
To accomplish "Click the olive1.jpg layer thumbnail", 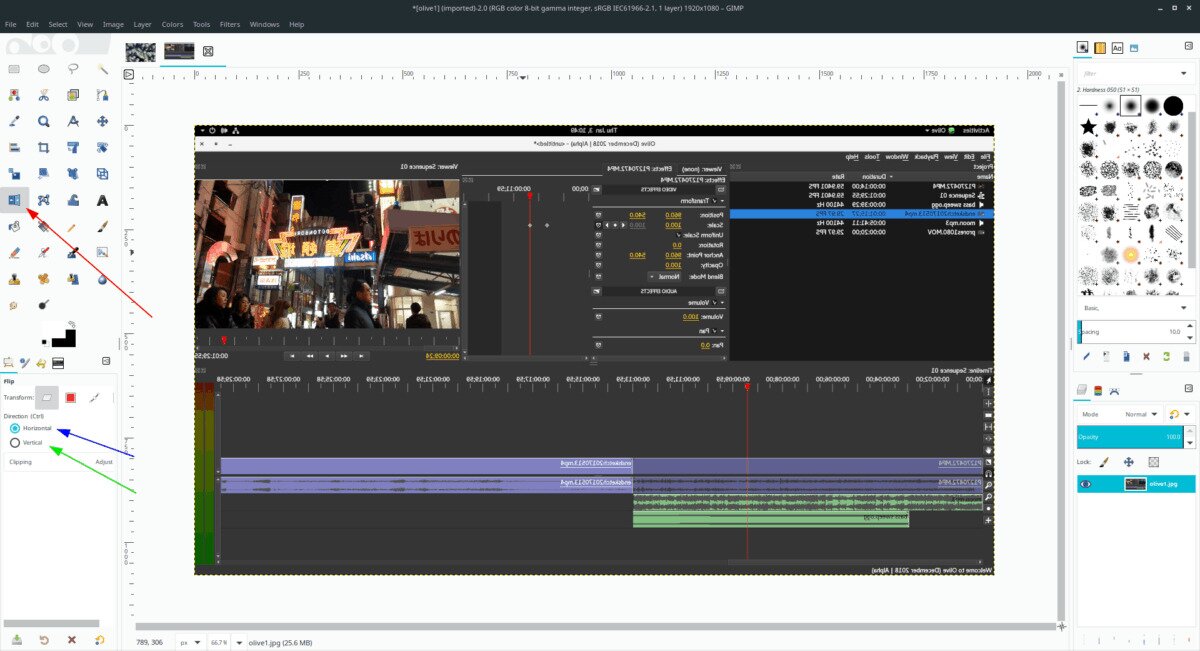I will tap(1134, 484).
